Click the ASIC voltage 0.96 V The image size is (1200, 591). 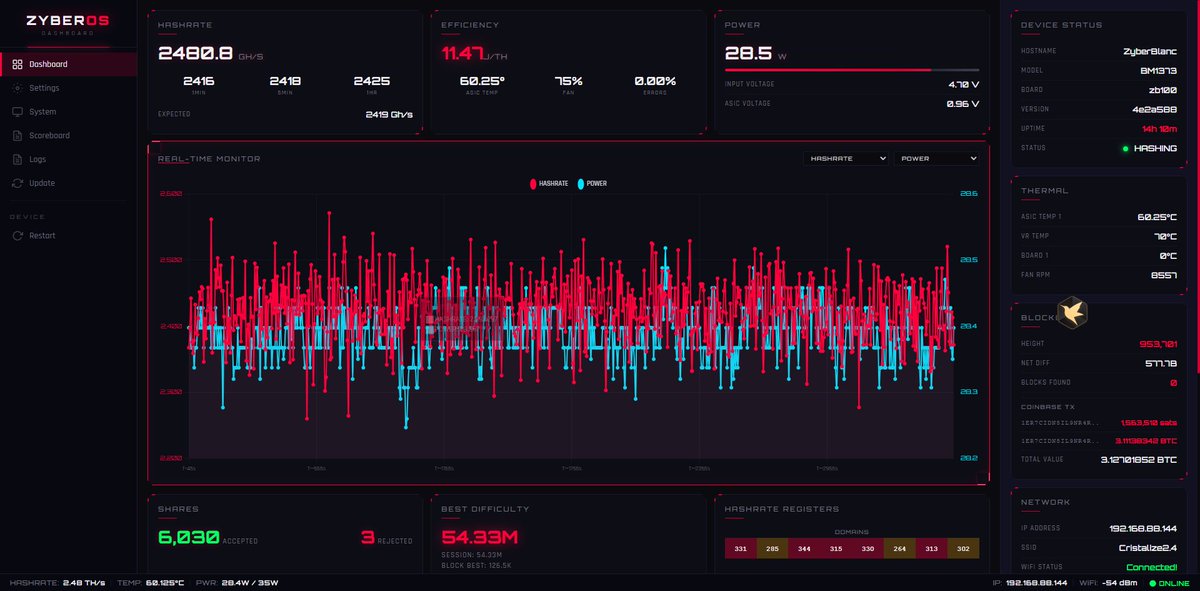point(964,104)
